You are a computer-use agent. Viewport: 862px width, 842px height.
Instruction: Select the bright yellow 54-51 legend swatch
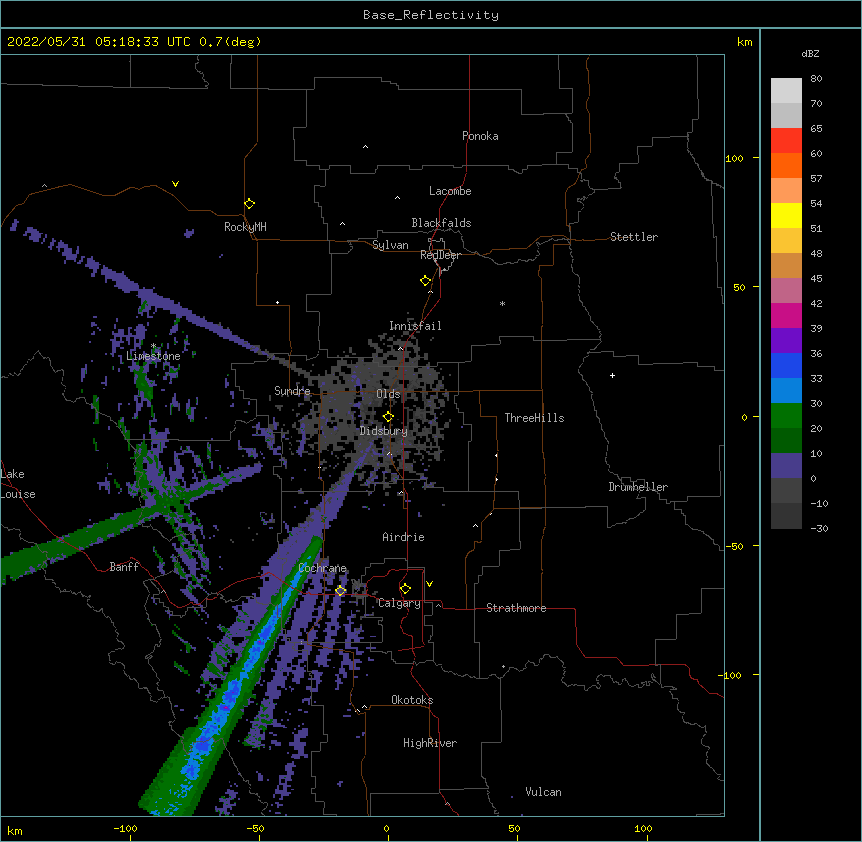tap(786, 215)
